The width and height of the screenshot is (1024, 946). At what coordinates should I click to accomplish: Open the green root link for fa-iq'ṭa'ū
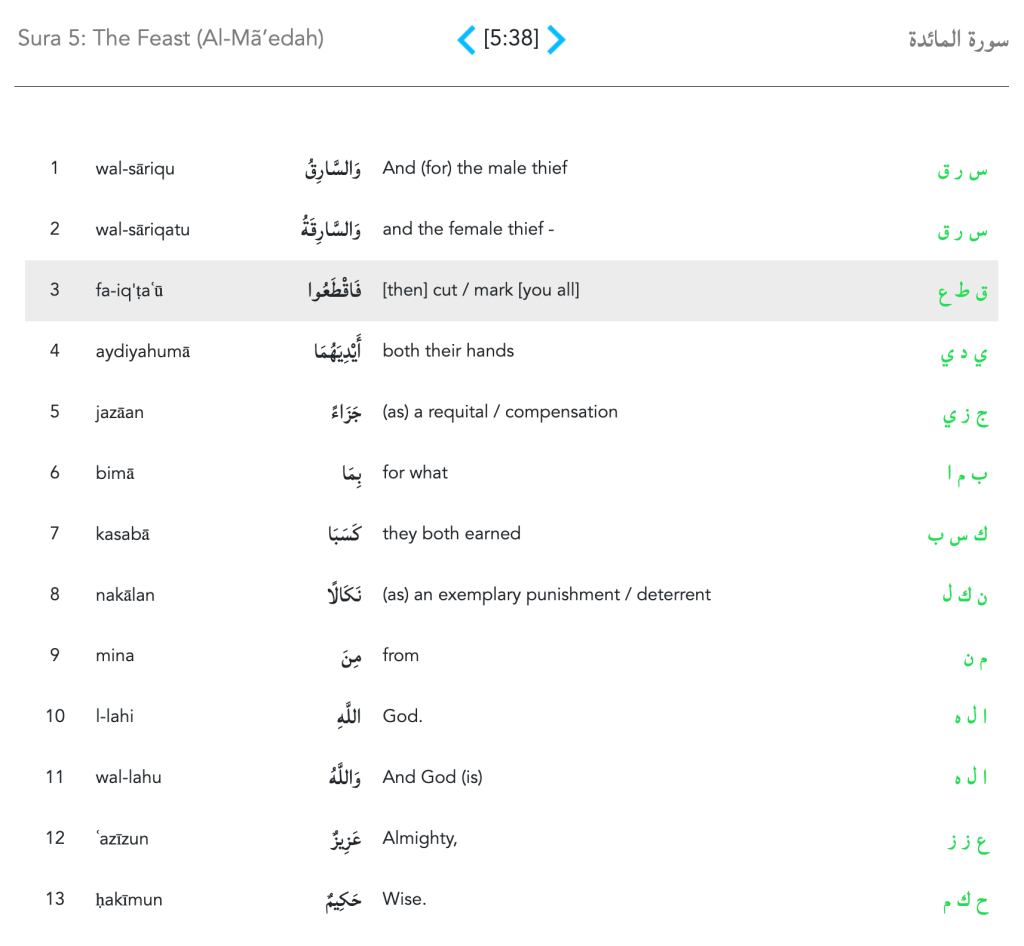[x=963, y=293]
